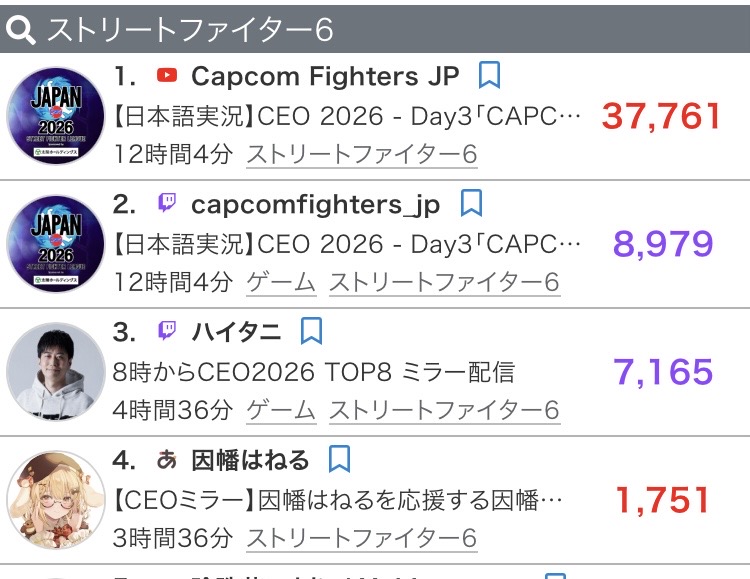Viewport: 750px width, 579px height.
Task: Open ストリートファイター6 tag on first entry
Action: [x=362, y=154]
